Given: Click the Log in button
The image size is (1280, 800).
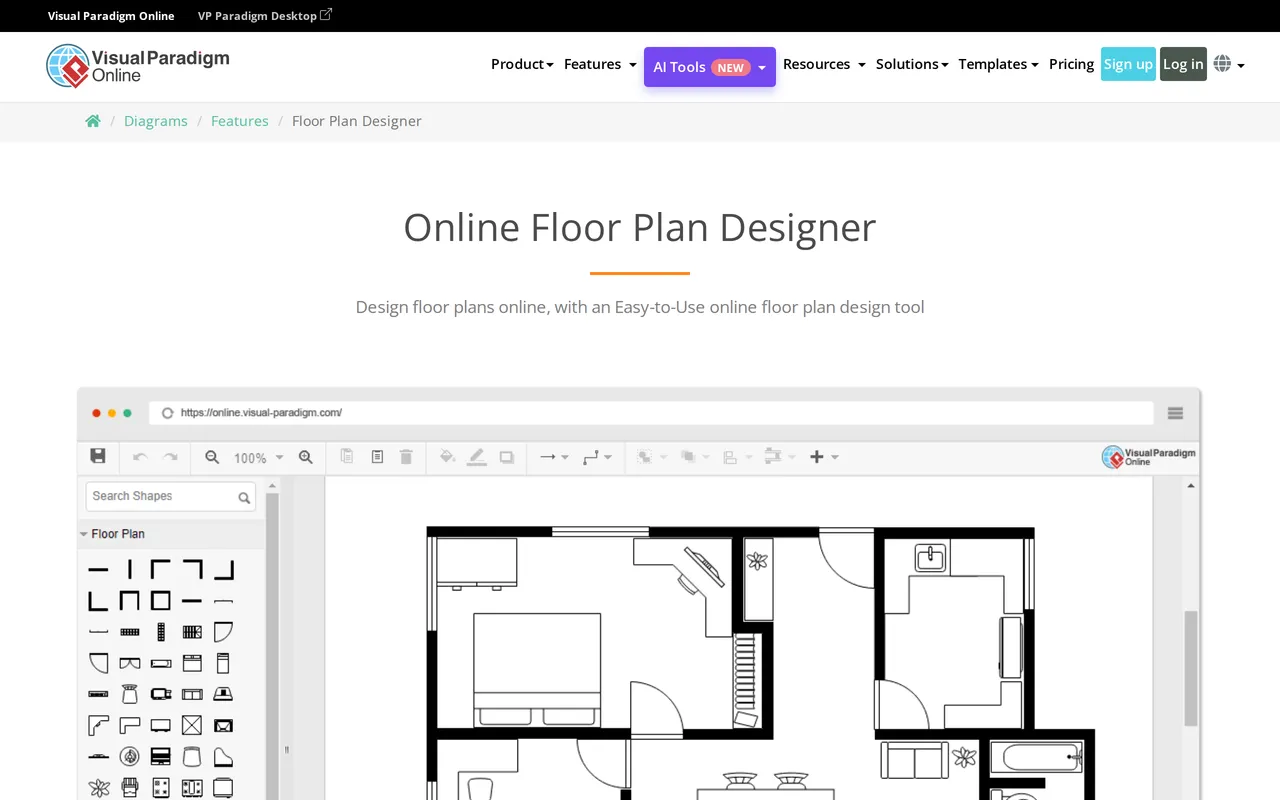Looking at the screenshot, I should [x=1183, y=64].
